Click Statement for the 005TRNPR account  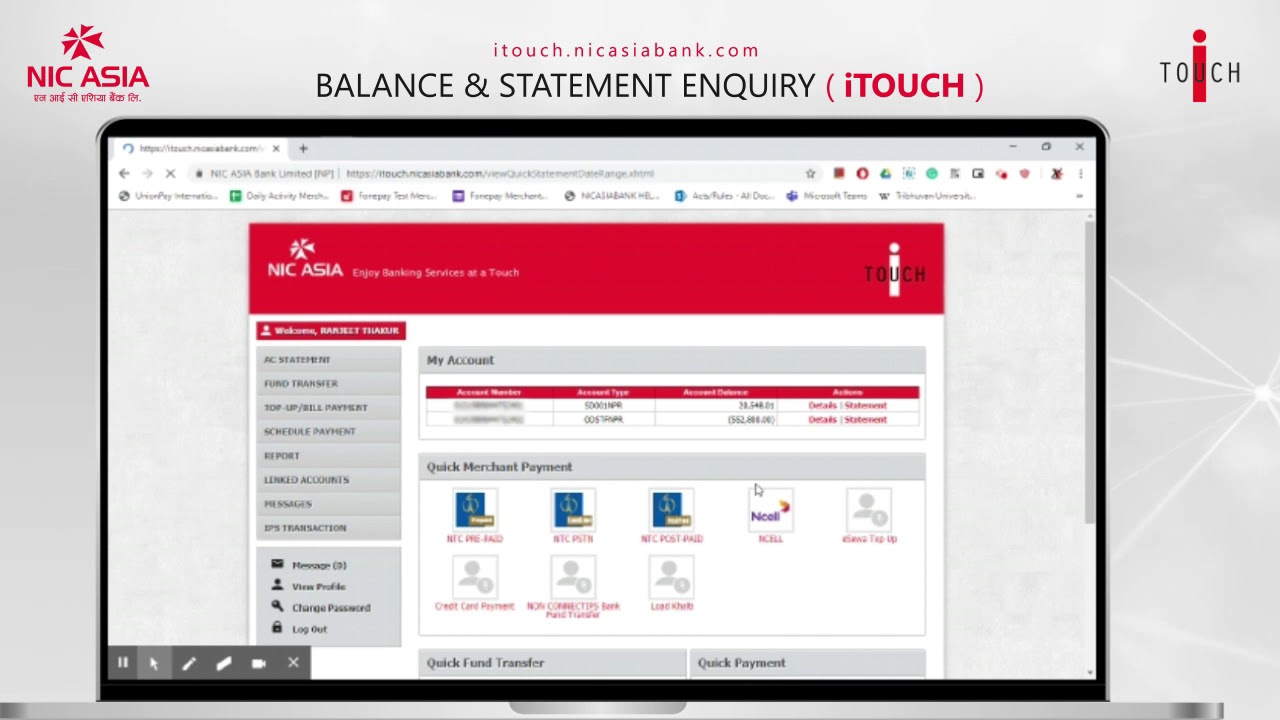tap(866, 420)
